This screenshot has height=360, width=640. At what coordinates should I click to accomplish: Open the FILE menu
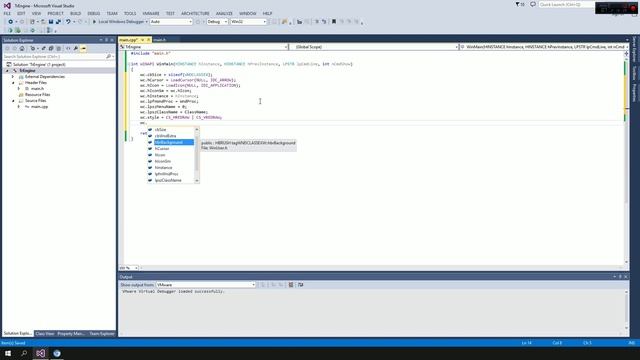[7, 13]
